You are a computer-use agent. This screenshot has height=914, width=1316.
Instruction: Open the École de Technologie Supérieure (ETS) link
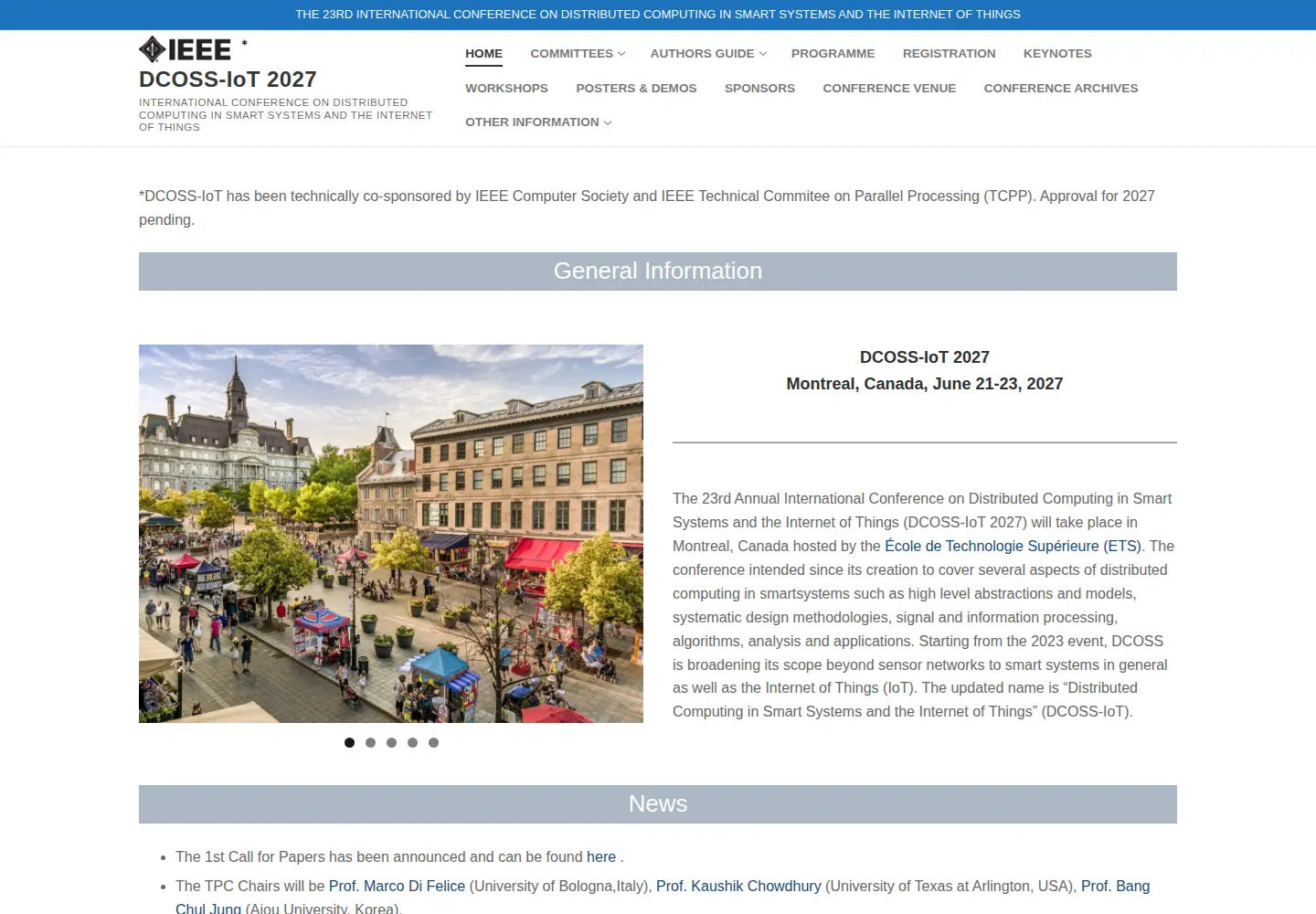click(1013, 546)
